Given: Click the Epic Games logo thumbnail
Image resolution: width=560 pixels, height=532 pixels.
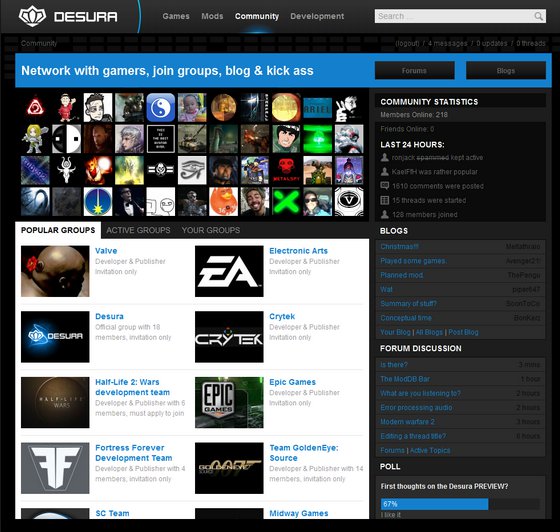Looking at the screenshot, I should 229,403.
